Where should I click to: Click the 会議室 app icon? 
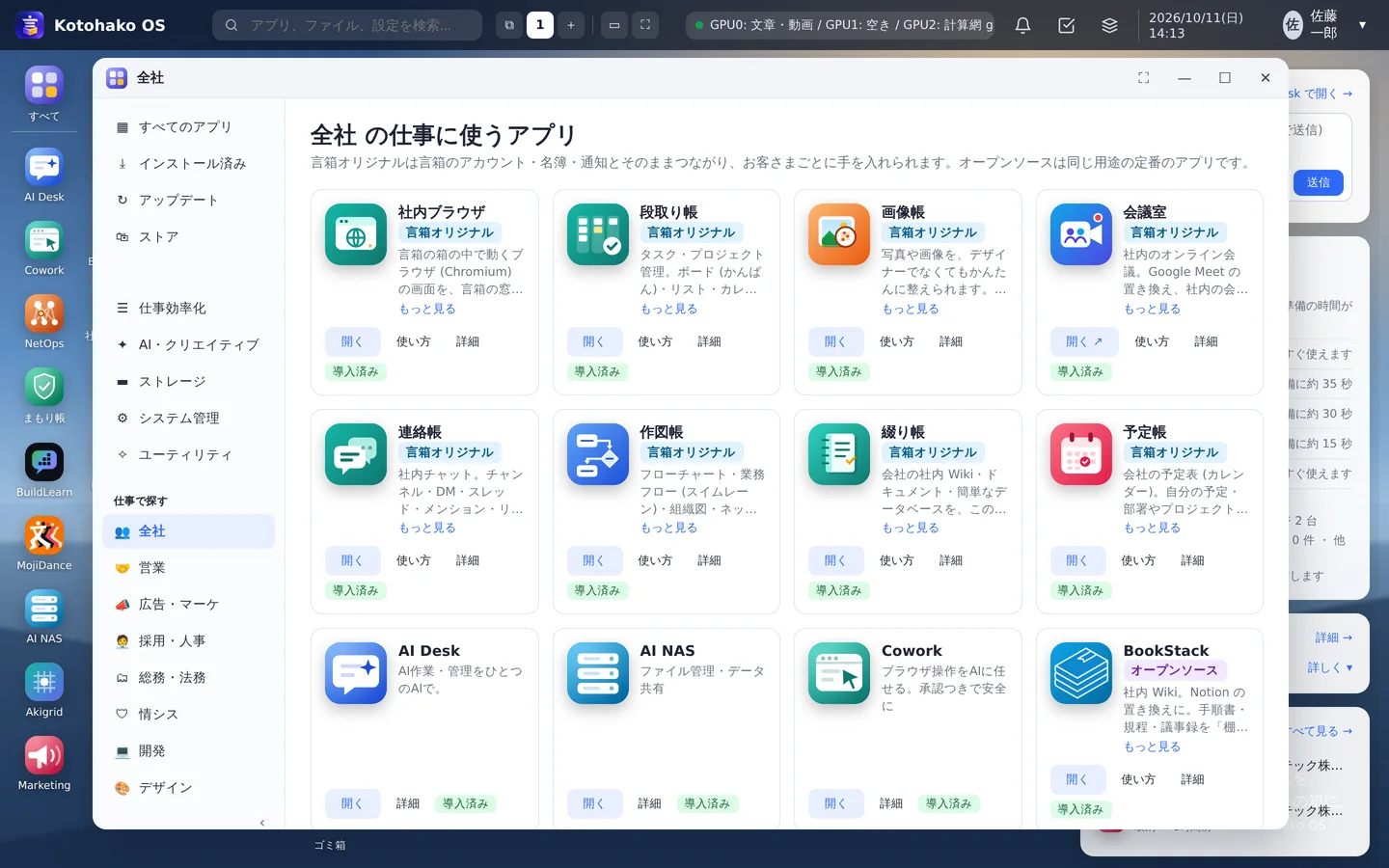pos(1081,234)
